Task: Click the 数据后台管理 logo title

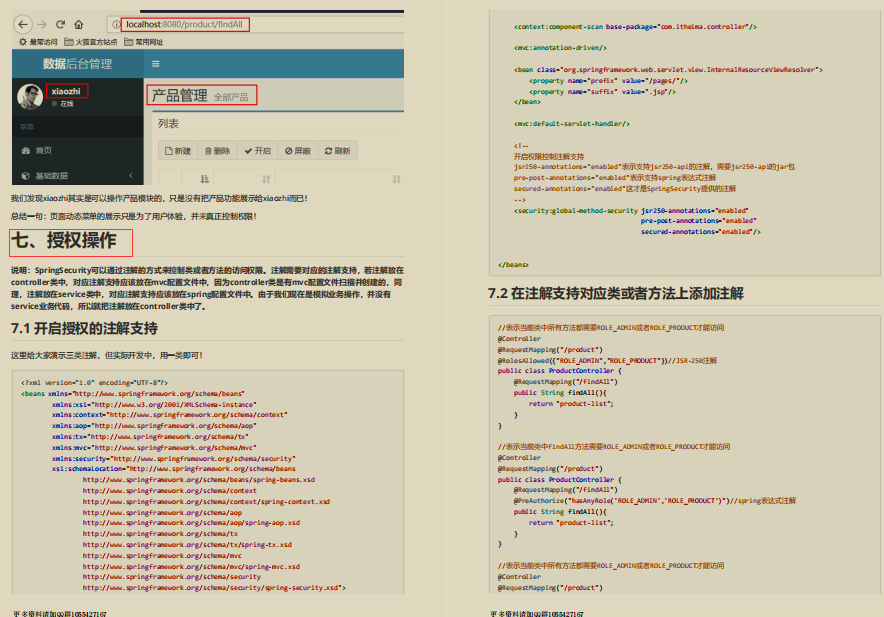Action: (77, 64)
